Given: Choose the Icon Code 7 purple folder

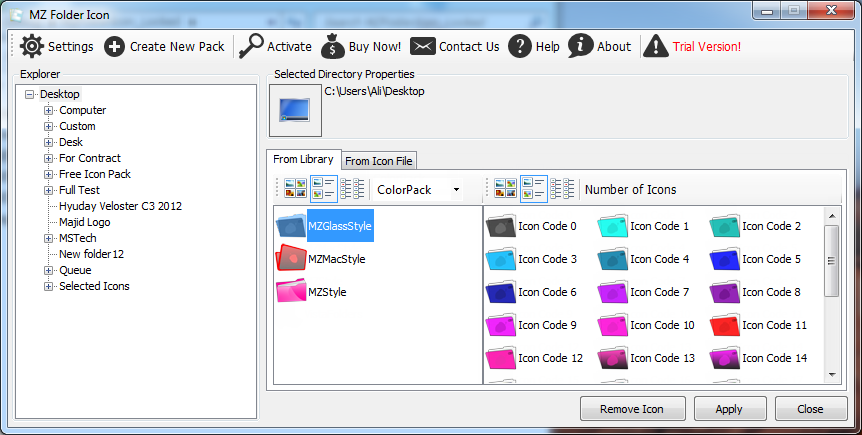Looking at the screenshot, I should tap(612, 292).
